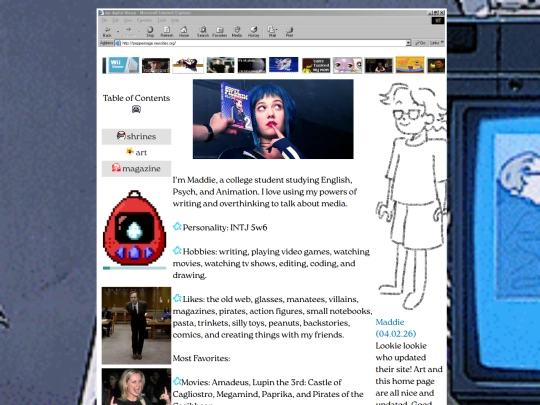Expand the Forward button history arrow
Image resolution: width=540 pixels, height=405 pixels.
coord(139,31)
